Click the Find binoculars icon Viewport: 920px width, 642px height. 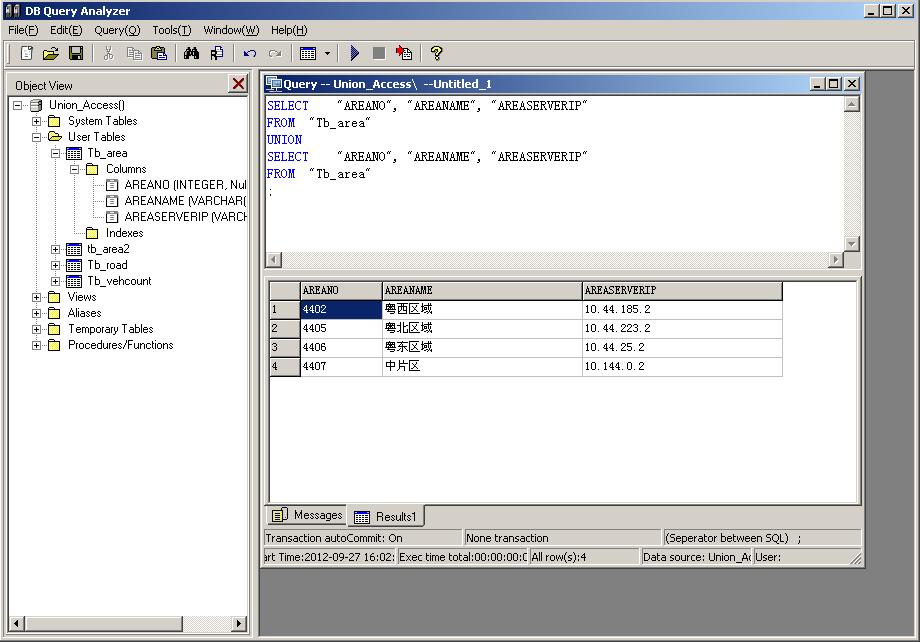tap(192, 53)
